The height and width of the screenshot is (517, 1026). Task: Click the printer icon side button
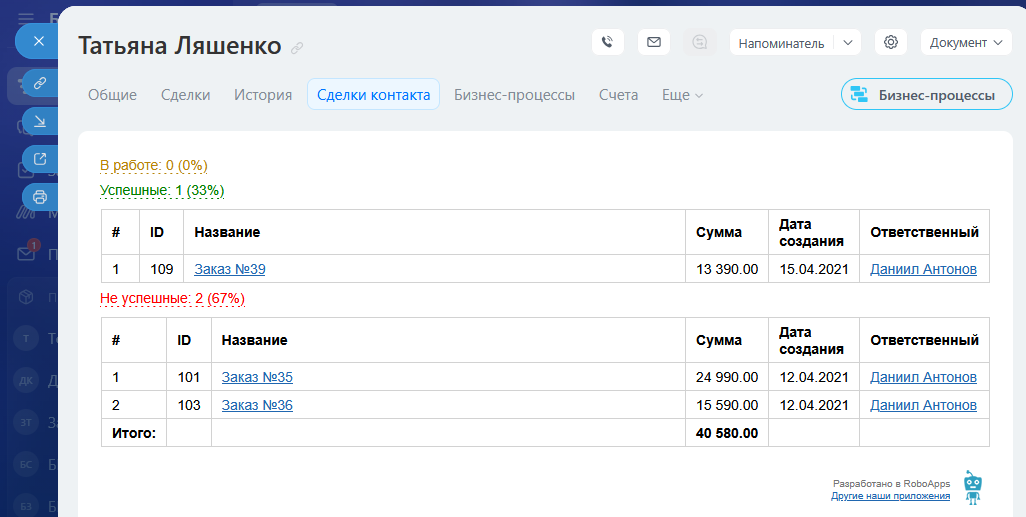(x=40, y=196)
